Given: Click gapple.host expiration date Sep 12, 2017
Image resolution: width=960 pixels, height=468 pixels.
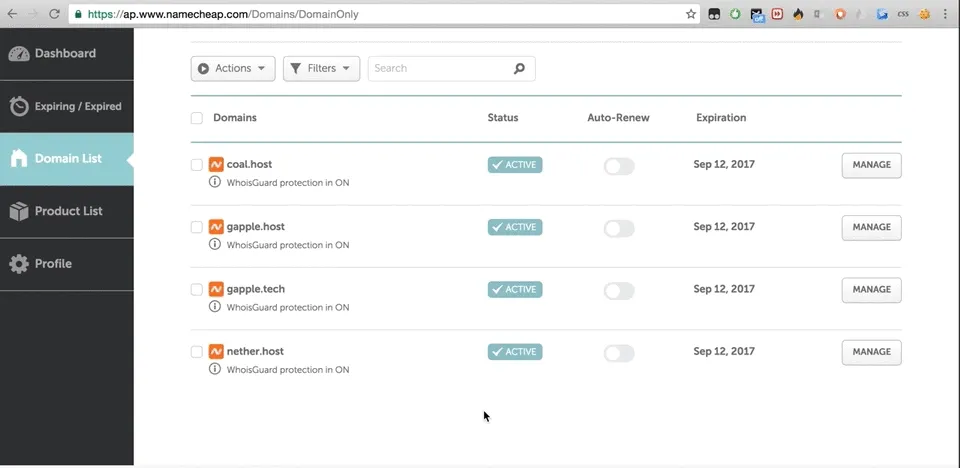Looking at the screenshot, I should 724,227.
